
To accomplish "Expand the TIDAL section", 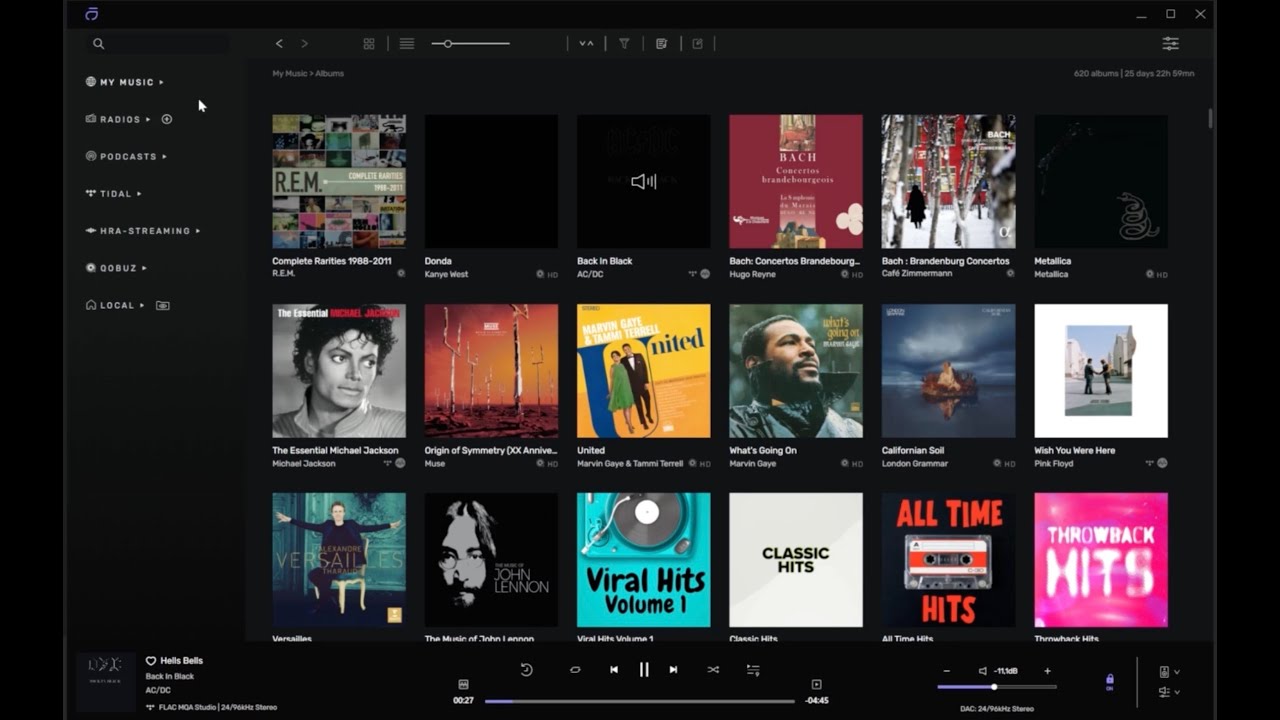I will click(114, 194).
